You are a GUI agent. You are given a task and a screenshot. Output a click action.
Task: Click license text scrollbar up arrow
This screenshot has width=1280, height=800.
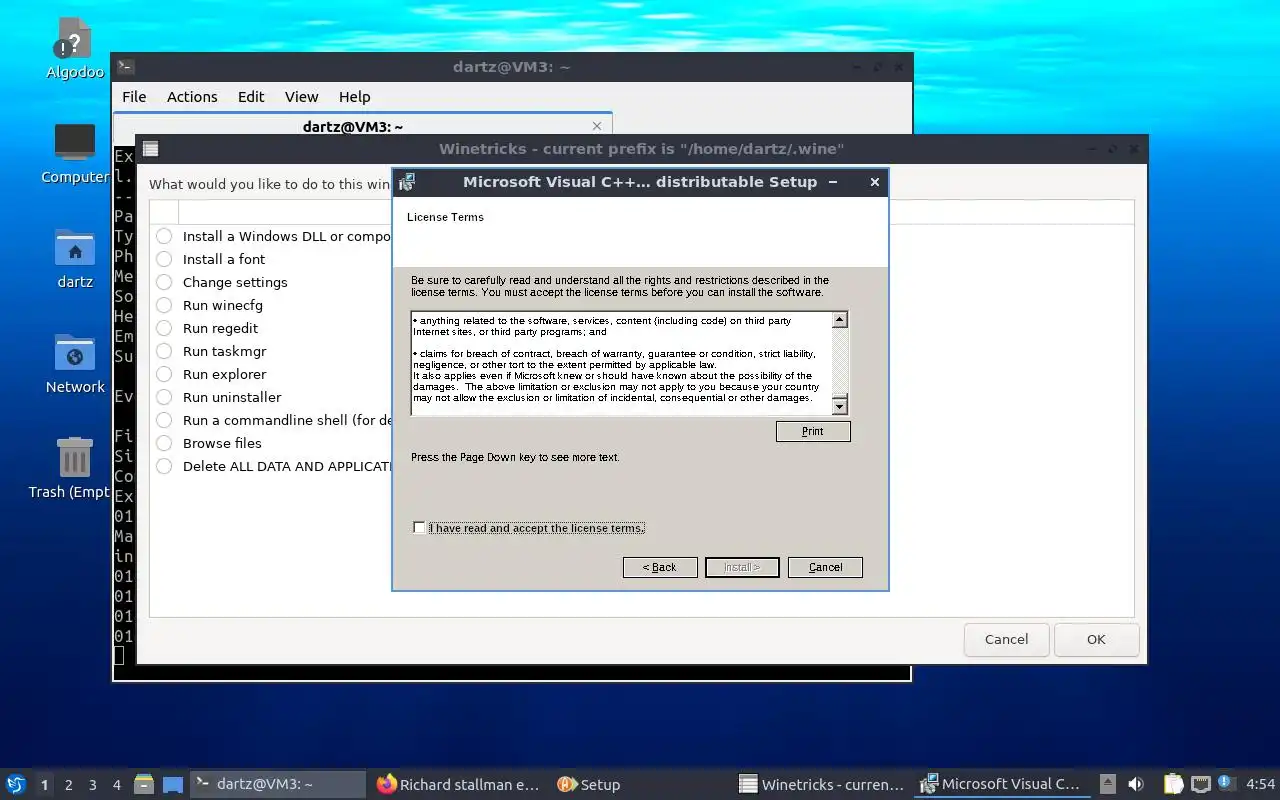coord(840,320)
